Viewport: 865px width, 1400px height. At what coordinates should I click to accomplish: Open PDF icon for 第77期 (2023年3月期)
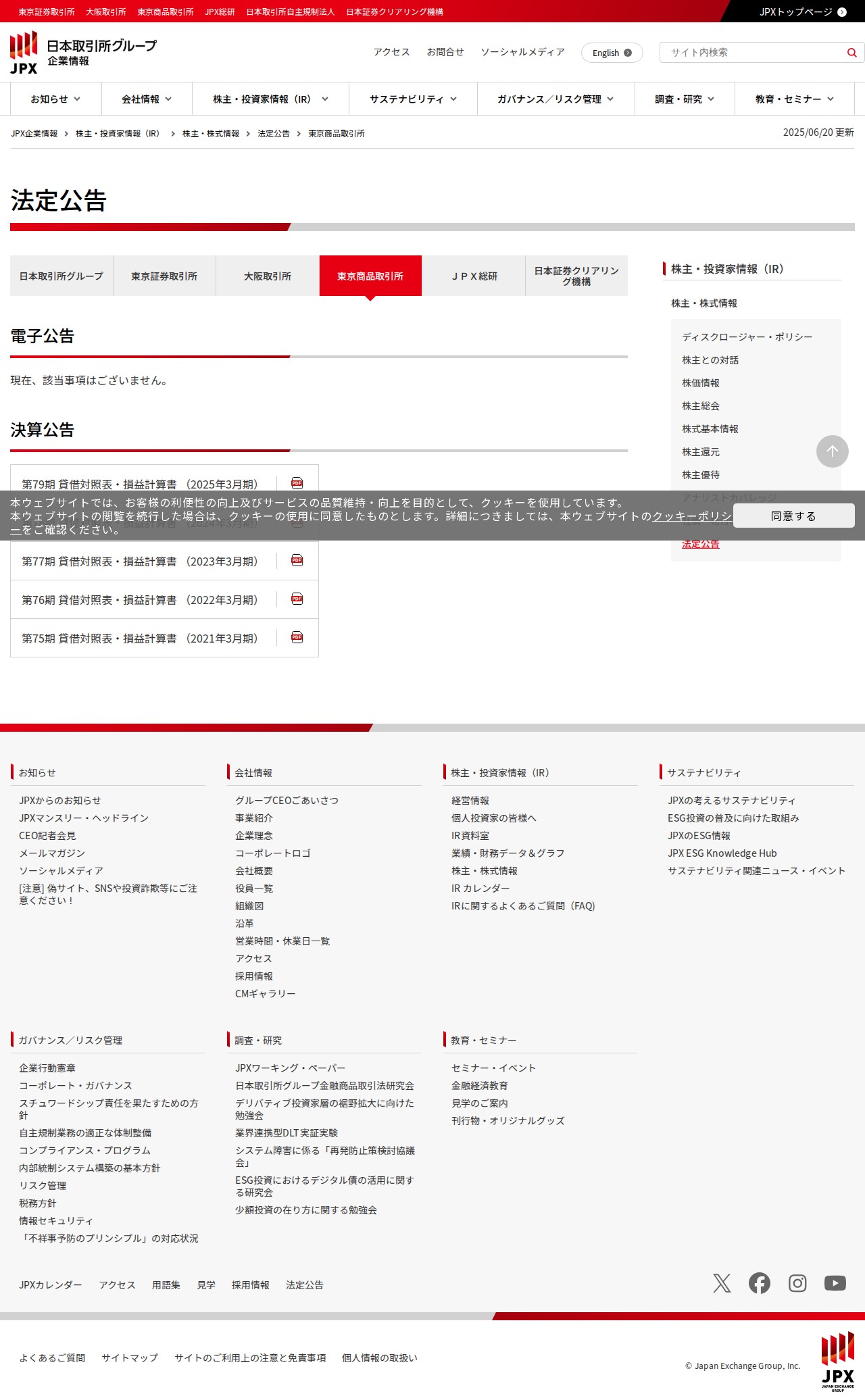[x=297, y=560]
